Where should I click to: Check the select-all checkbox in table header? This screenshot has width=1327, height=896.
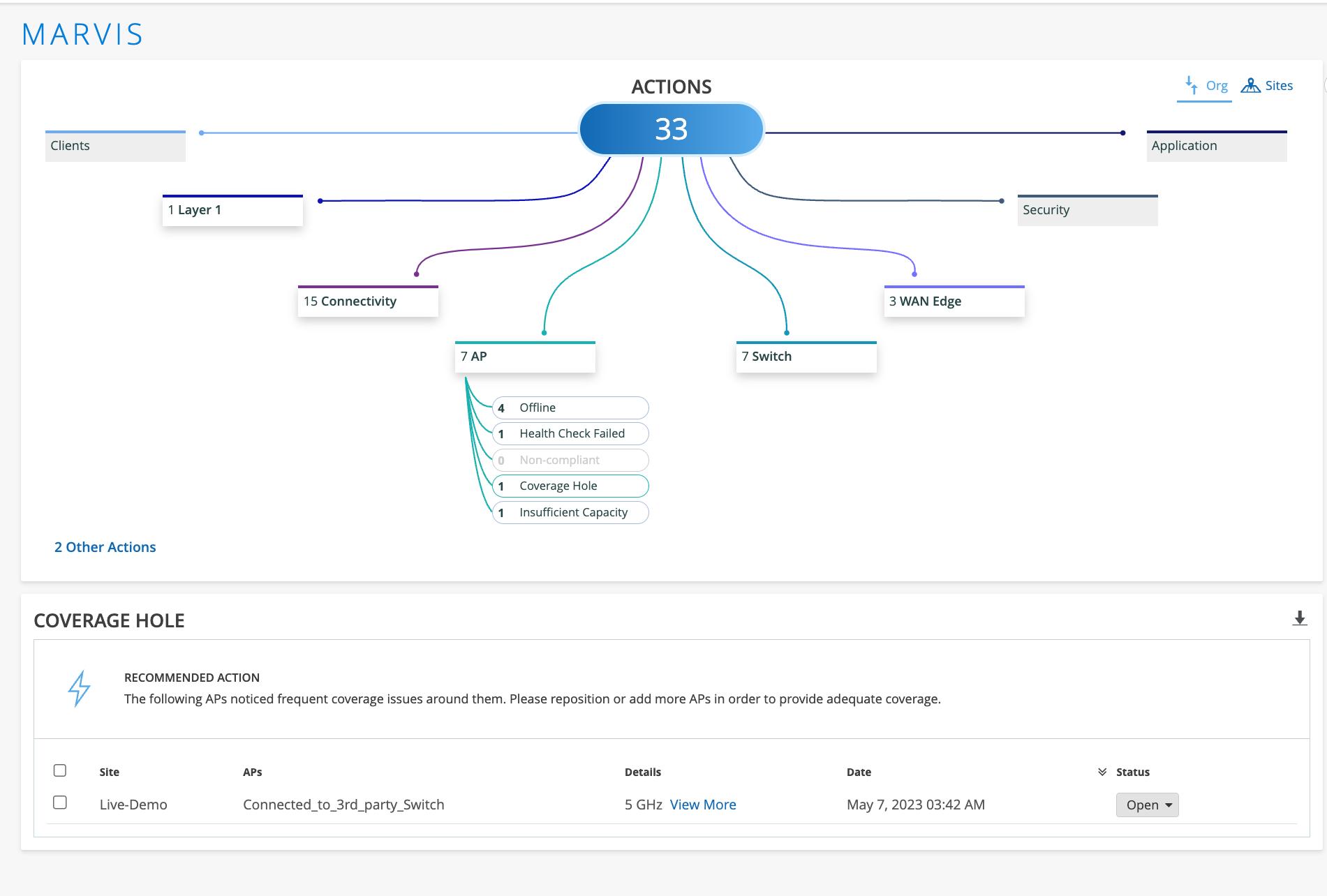pos(60,770)
